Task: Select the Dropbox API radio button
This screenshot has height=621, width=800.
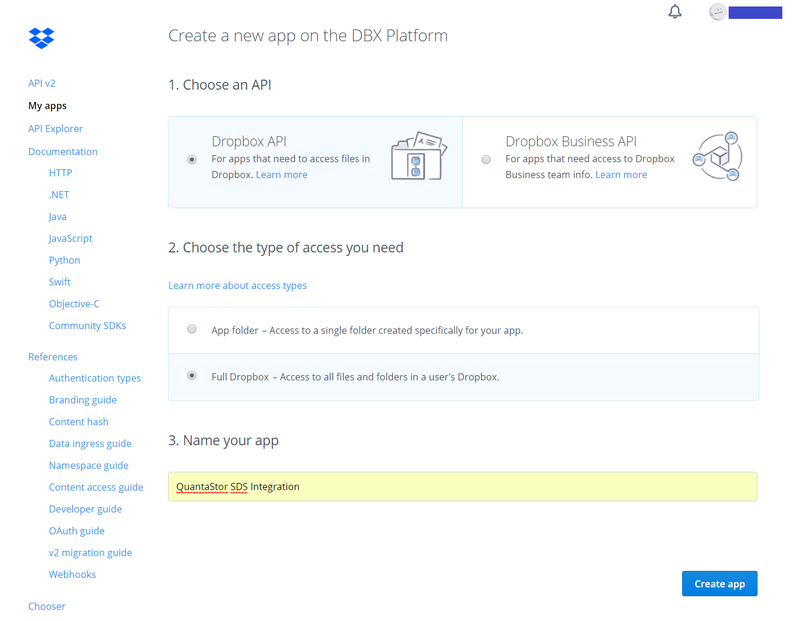Action: (x=192, y=159)
